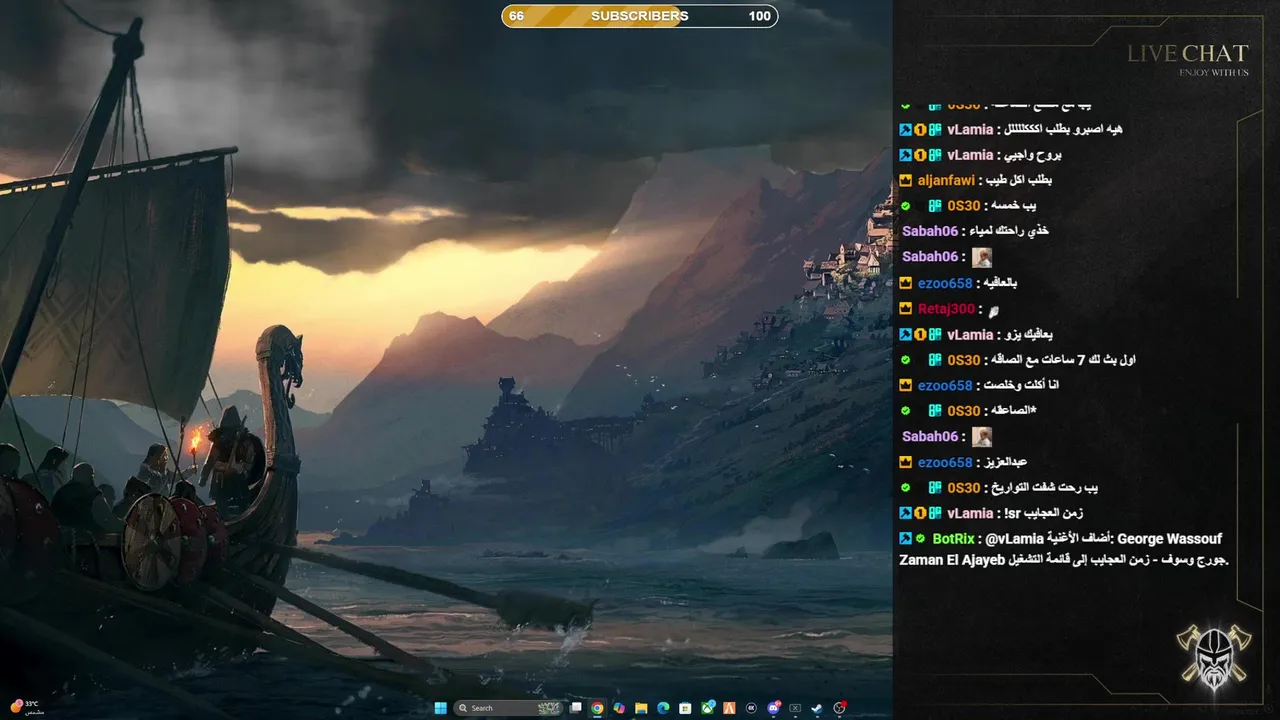Click aljanfawi's message 'بطلب اكل طيب'
The height and width of the screenshot is (720, 1280).
tap(1018, 181)
